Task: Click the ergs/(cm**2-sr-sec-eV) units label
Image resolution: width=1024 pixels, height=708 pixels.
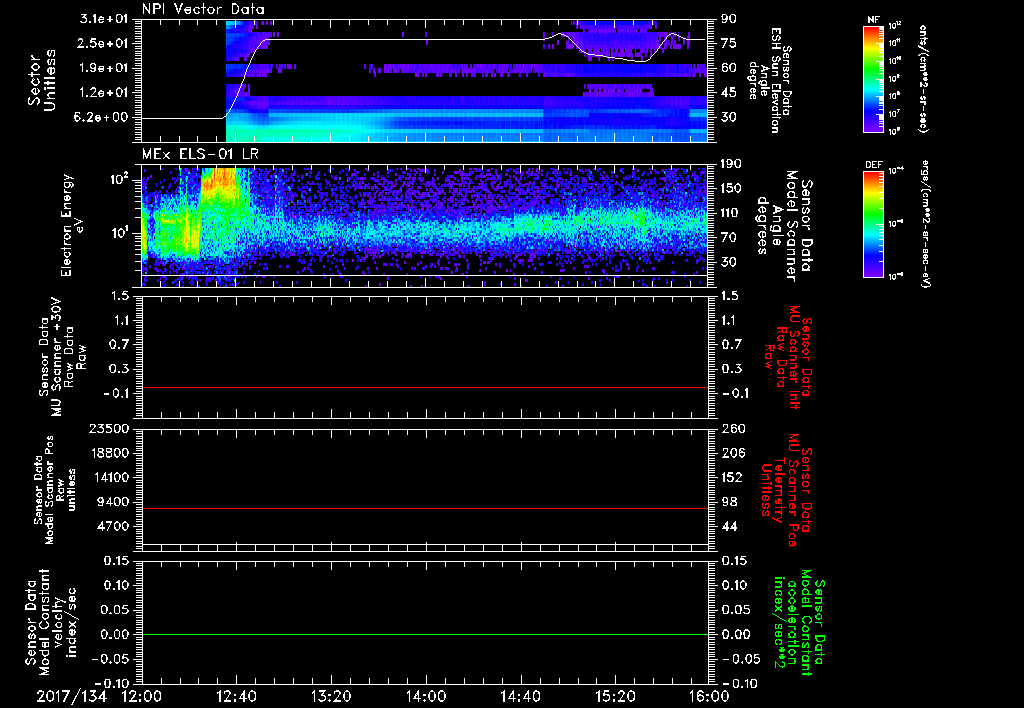Action: pyautogui.click(x=925, y=224)
